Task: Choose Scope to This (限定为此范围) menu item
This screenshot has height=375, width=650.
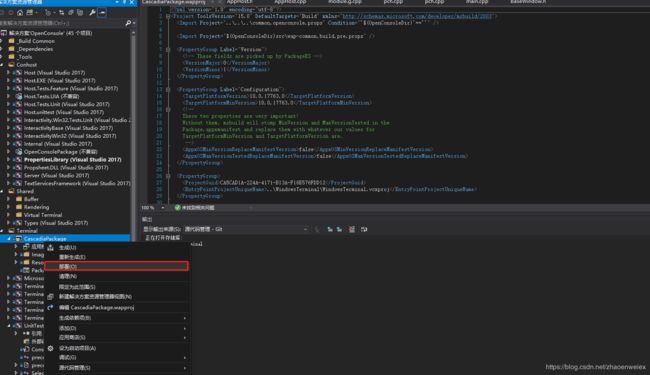Action: pos(116,287)
